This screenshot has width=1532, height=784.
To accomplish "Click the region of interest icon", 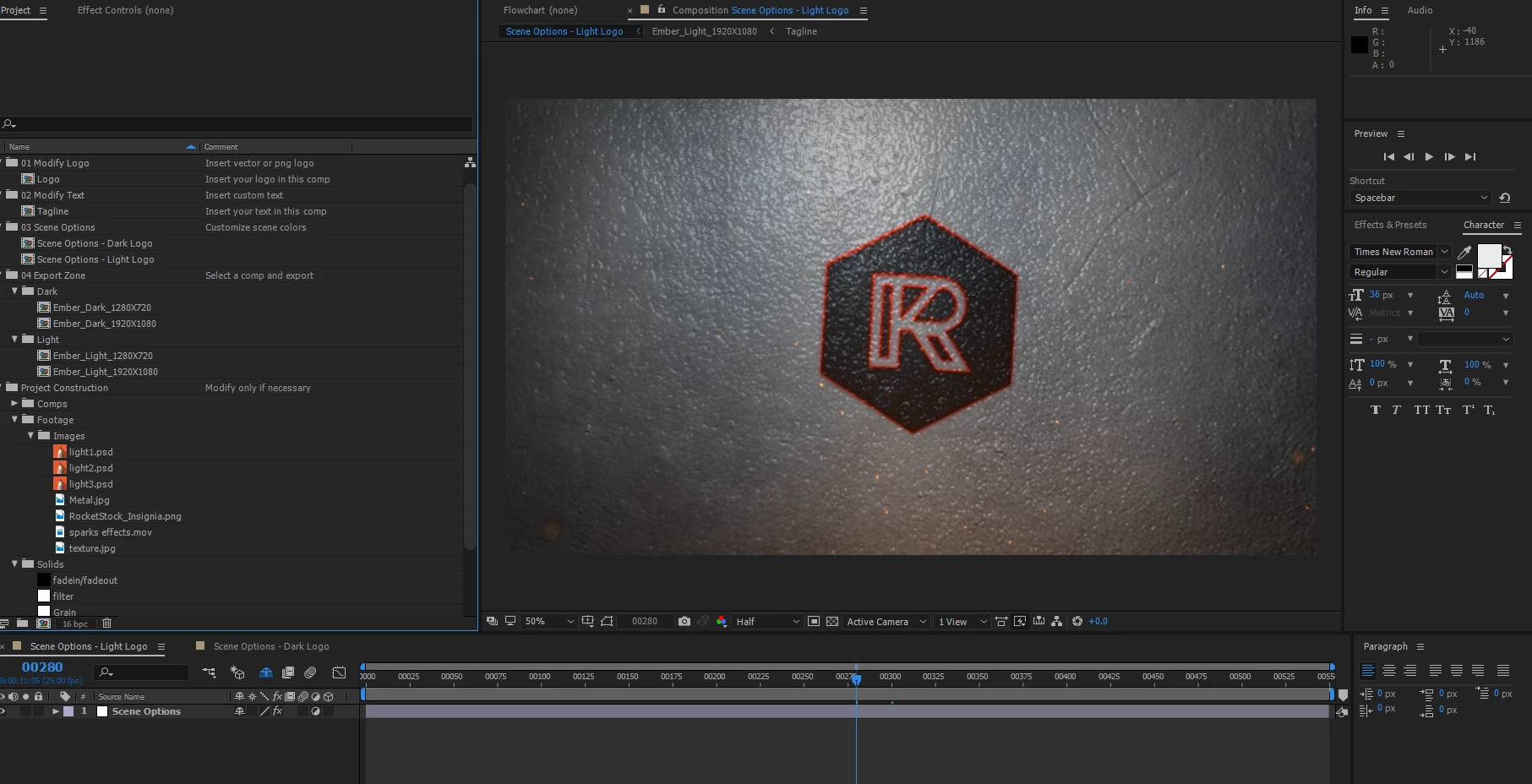I will pos(814,622).
